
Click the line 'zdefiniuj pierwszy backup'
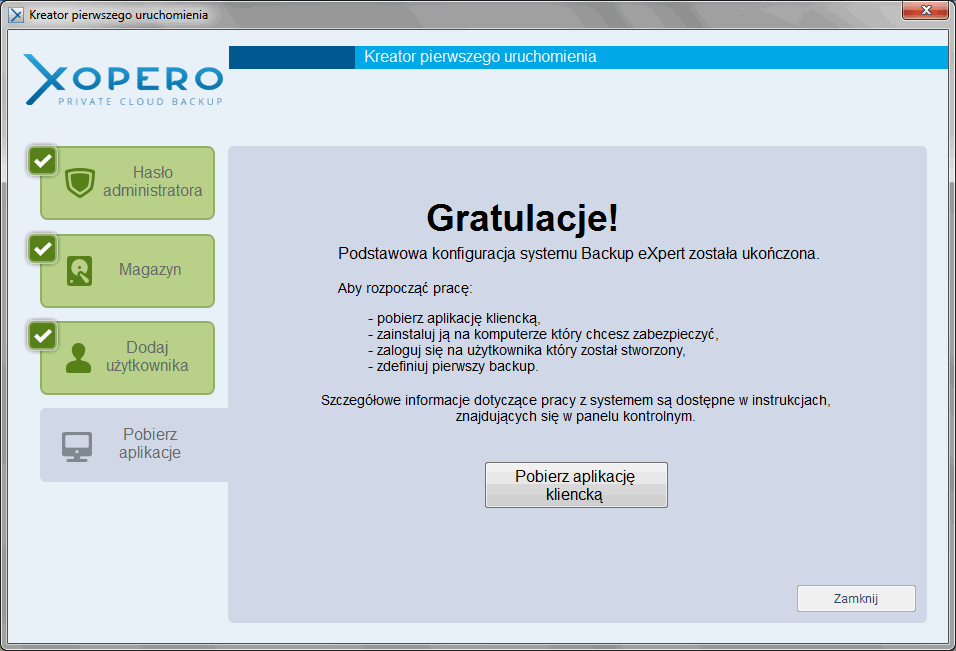(453, 366)
